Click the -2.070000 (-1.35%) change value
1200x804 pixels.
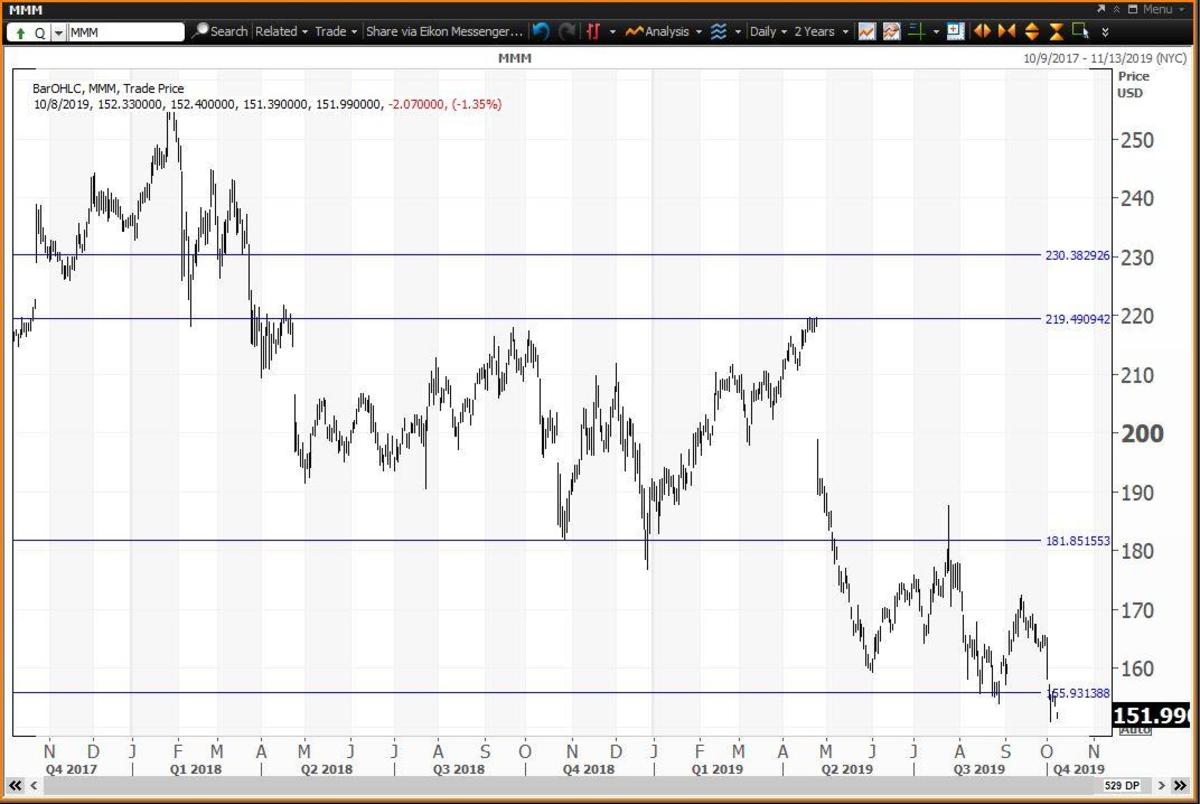pyautogui.click(x=443, y=104)
